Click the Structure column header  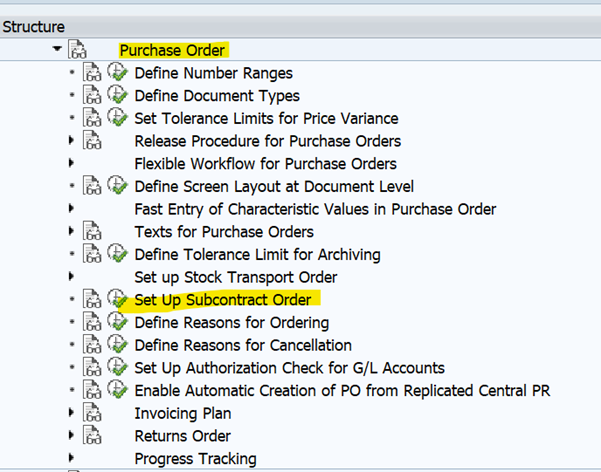coord(34,27)
